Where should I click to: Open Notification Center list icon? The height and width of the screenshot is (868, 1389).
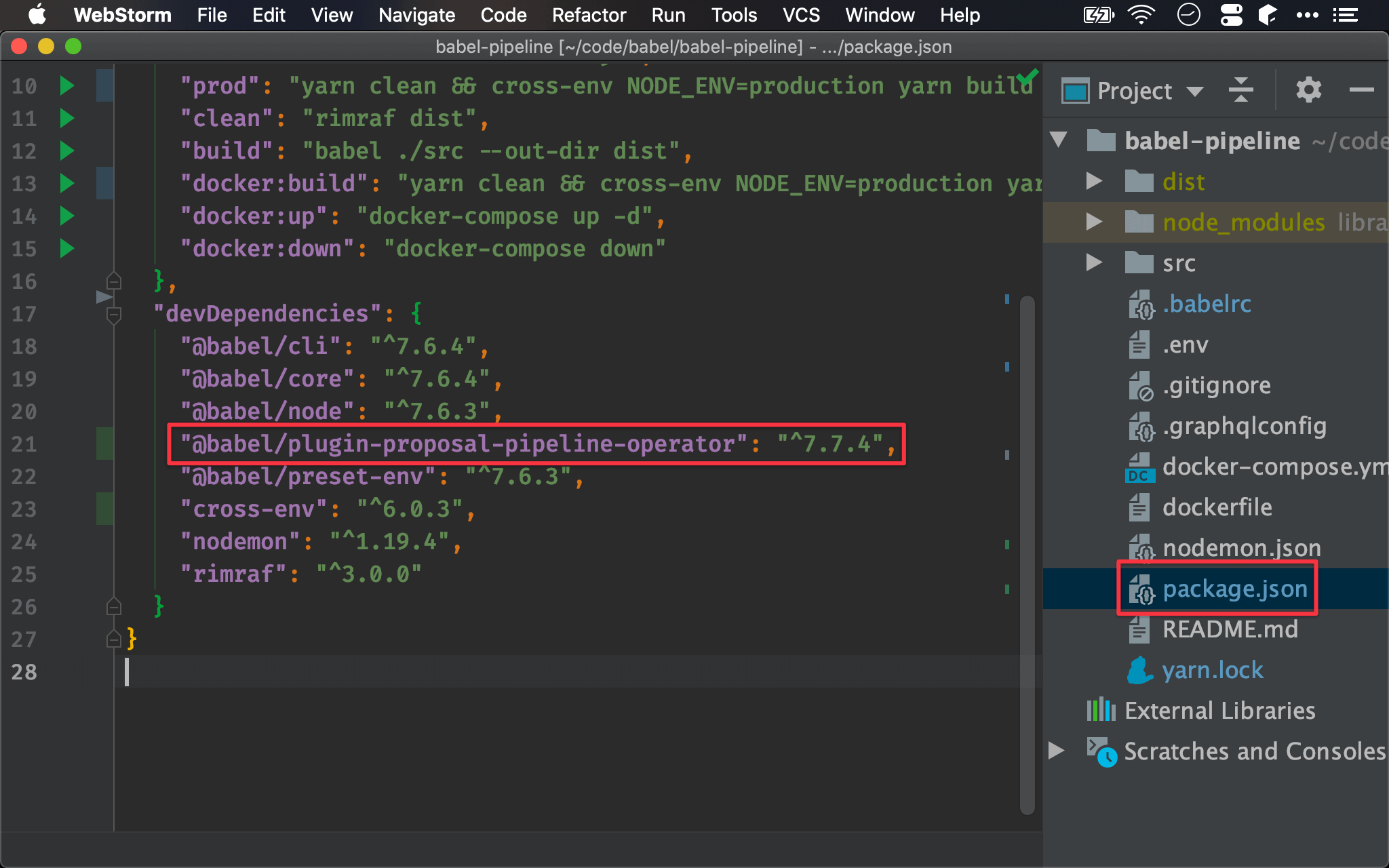point(1346,15)
